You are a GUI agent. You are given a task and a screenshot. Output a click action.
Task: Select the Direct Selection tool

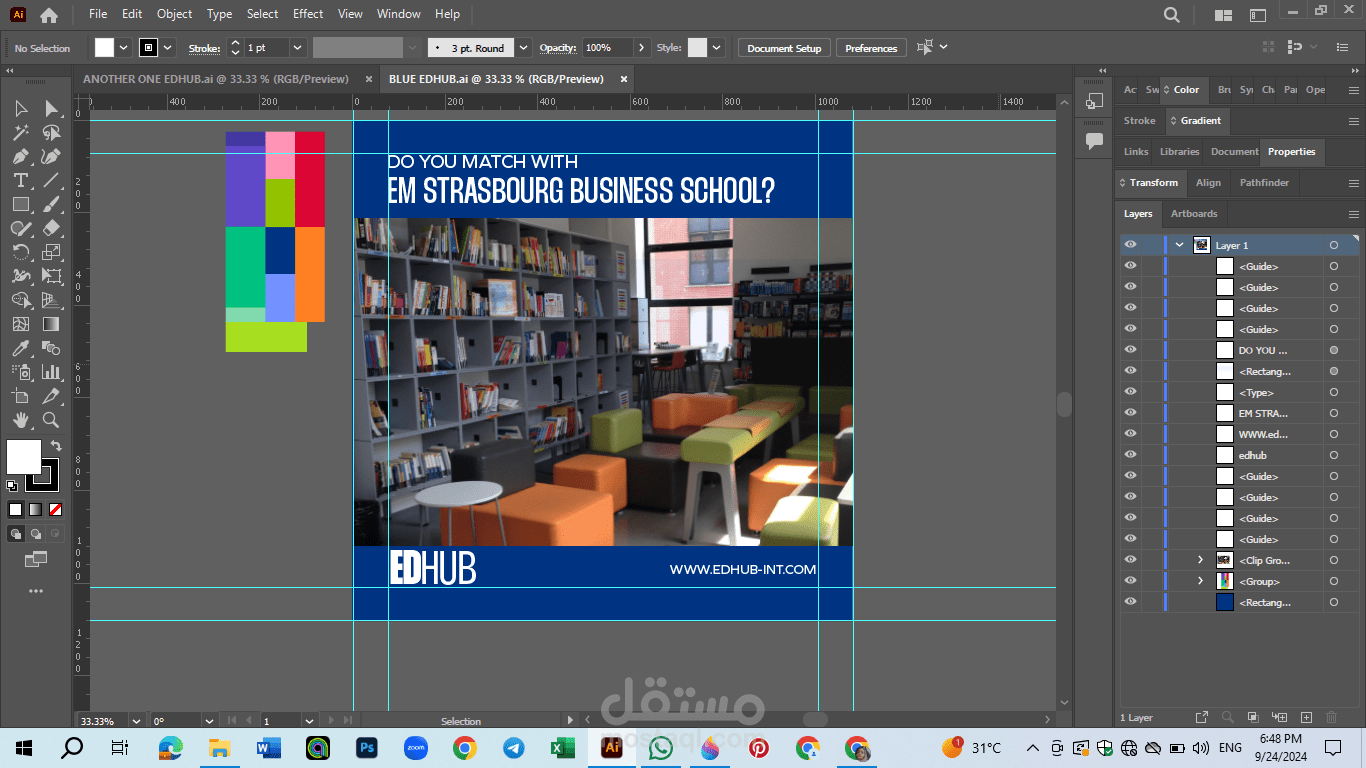[x=51, y=108]
